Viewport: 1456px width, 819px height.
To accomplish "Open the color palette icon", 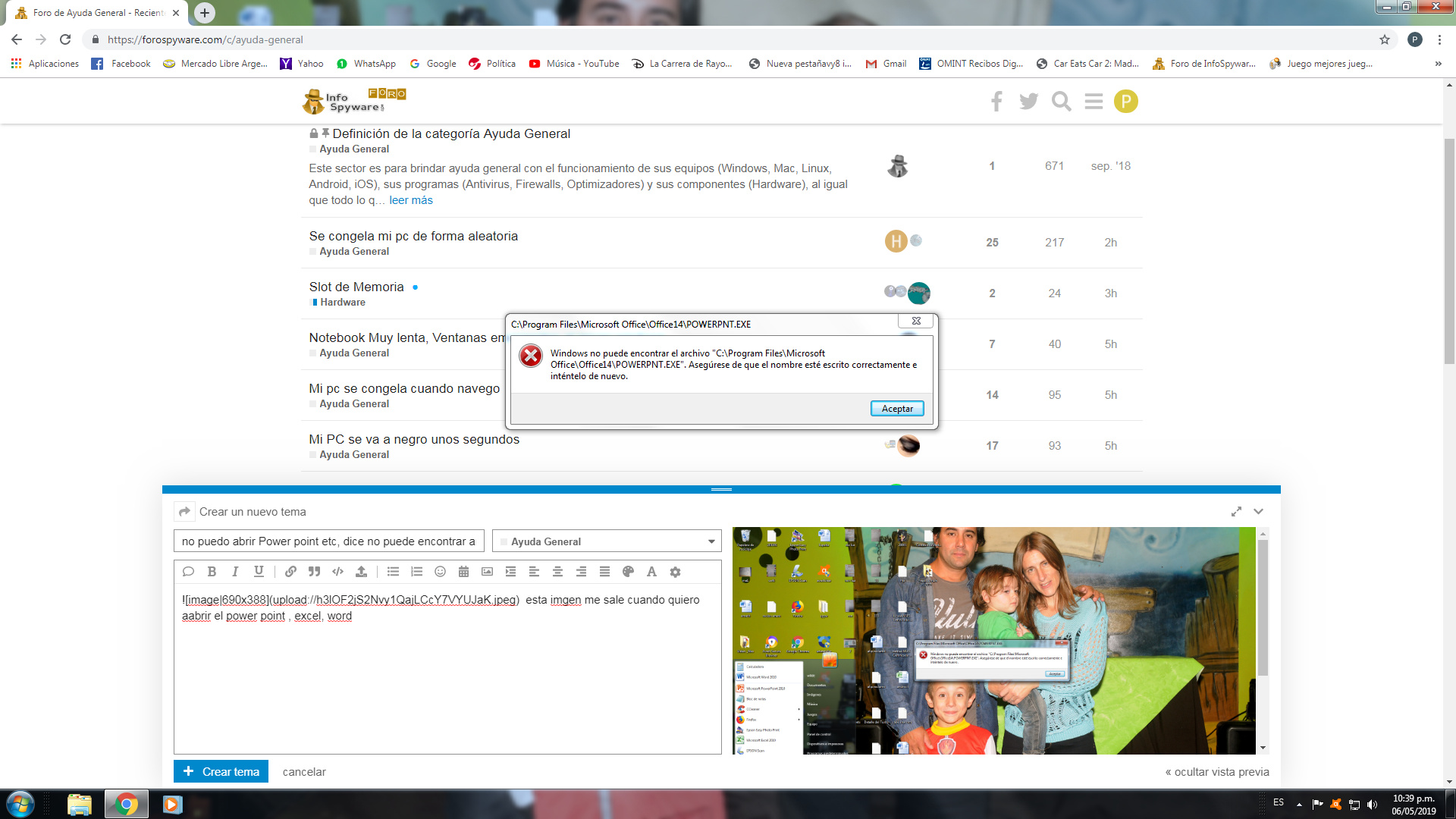I will pos(628,572).
